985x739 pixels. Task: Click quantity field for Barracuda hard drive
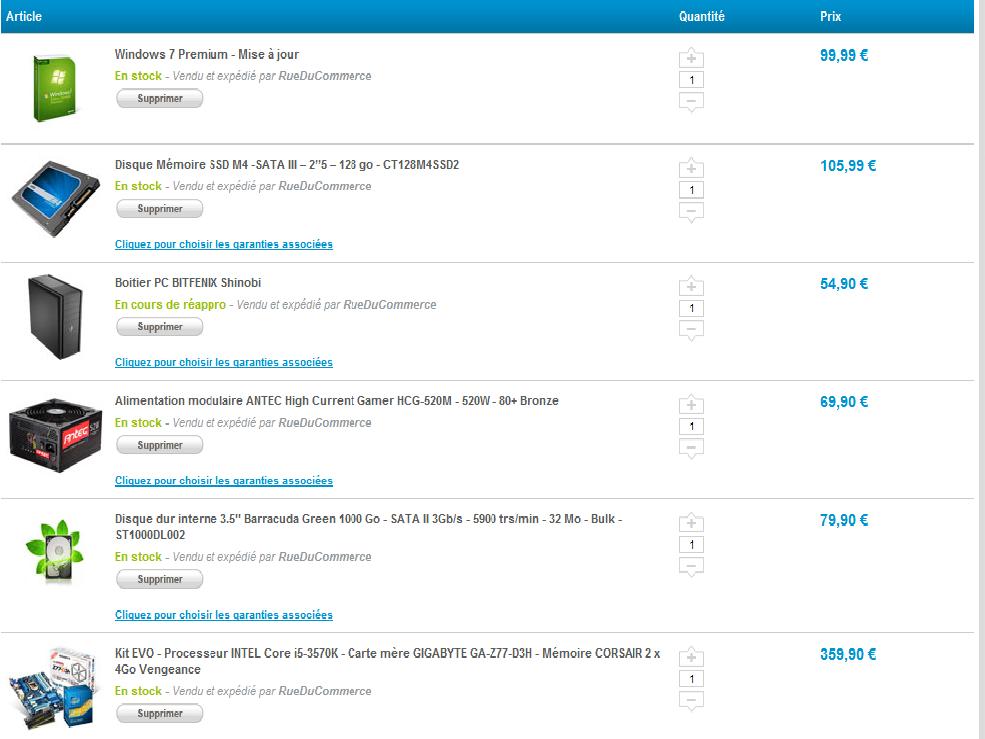(x=691, y=545)
